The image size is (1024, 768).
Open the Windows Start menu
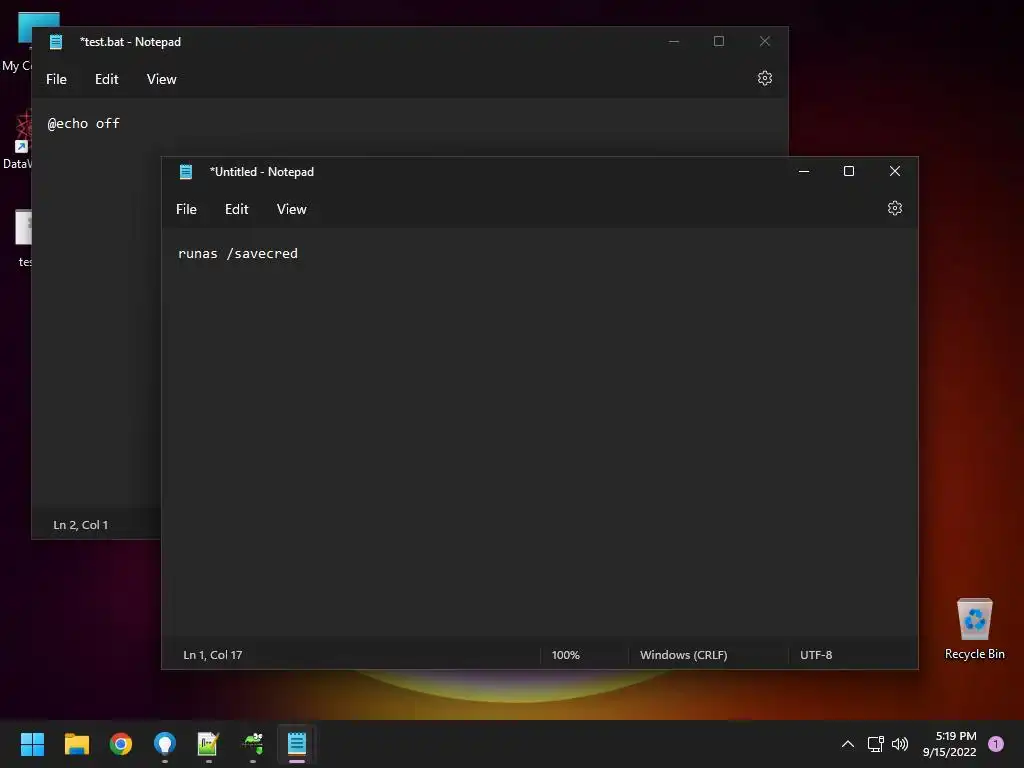point(32,744)
